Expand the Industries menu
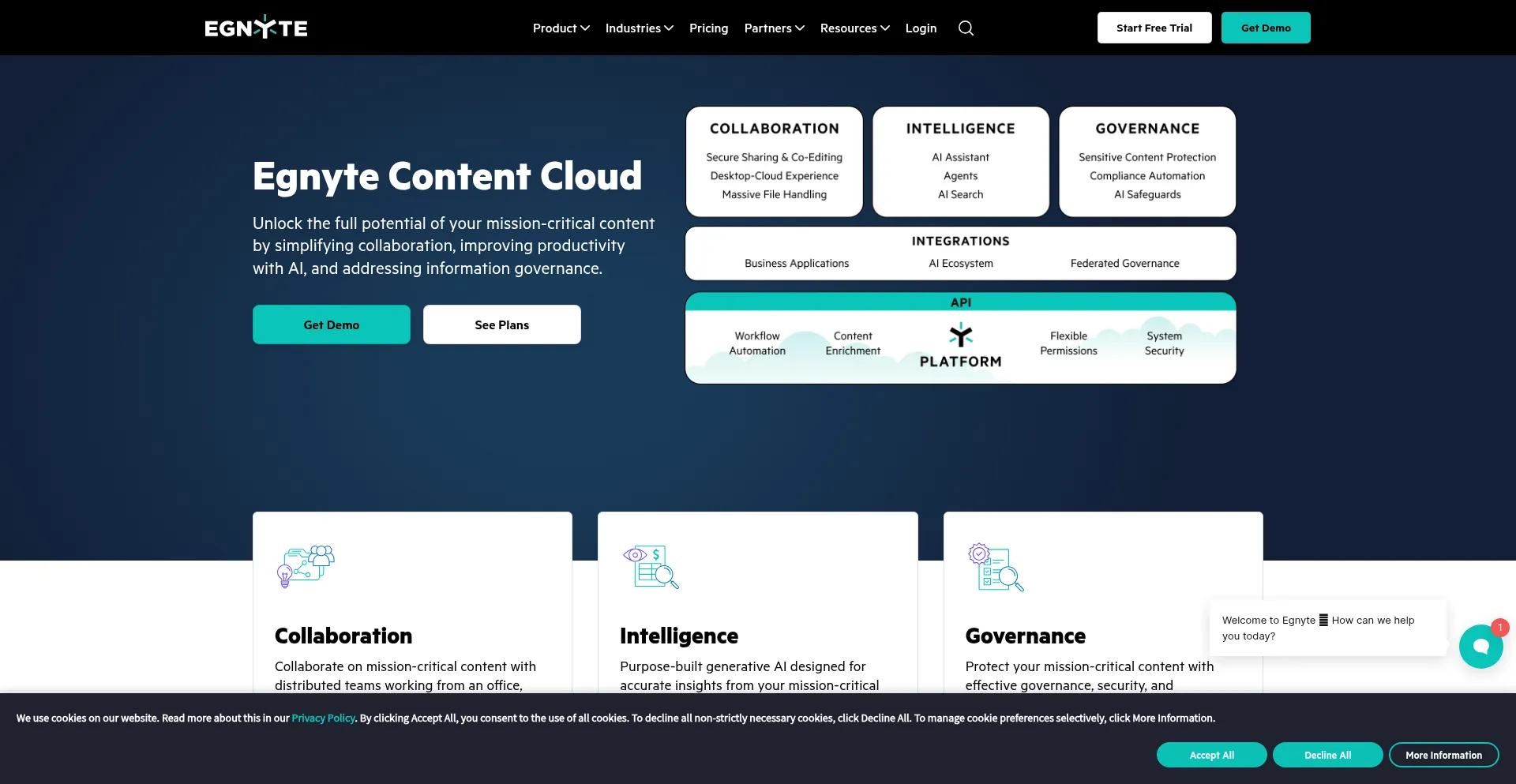This screenshot has height=784, width=1516. click(640, 28)
